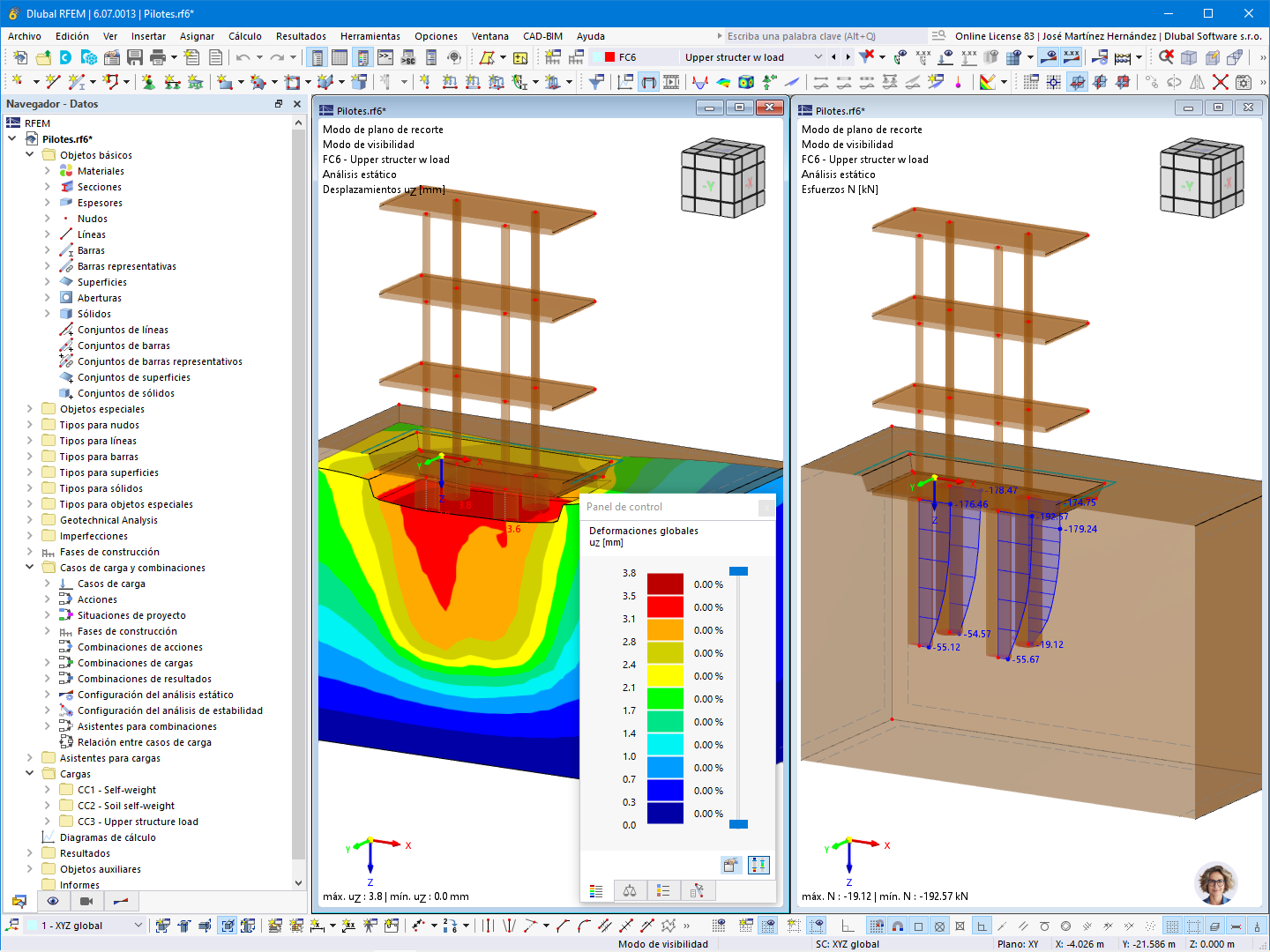1270x952 pixels.
Task: Click the Save file icon
Action: [x=135, y=57]
